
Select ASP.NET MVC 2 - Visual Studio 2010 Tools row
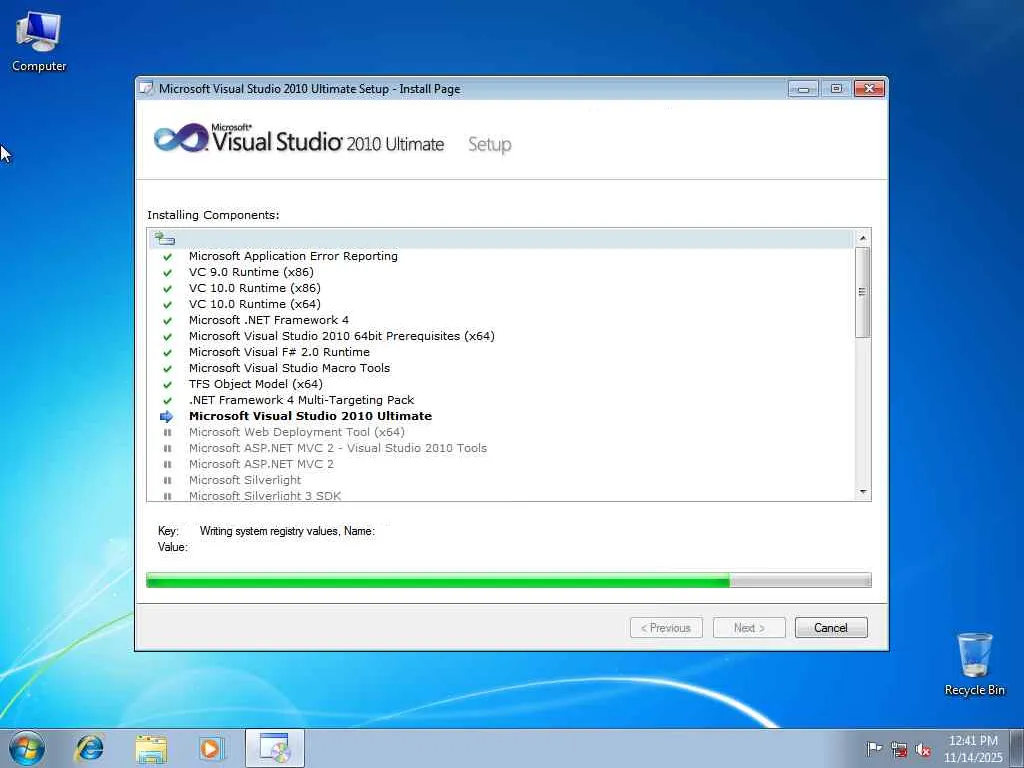coord(501,448)
